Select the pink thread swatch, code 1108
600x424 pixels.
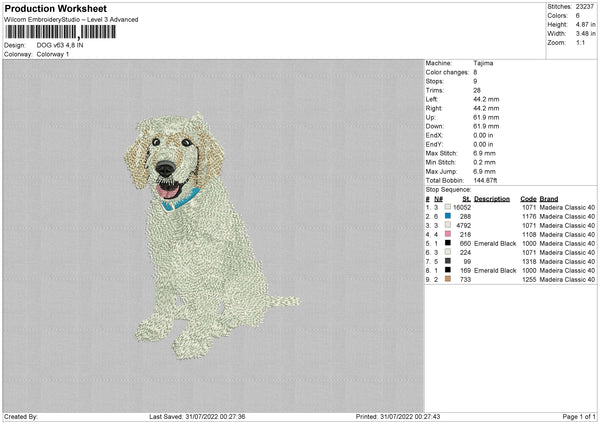(x=446, y=233)
